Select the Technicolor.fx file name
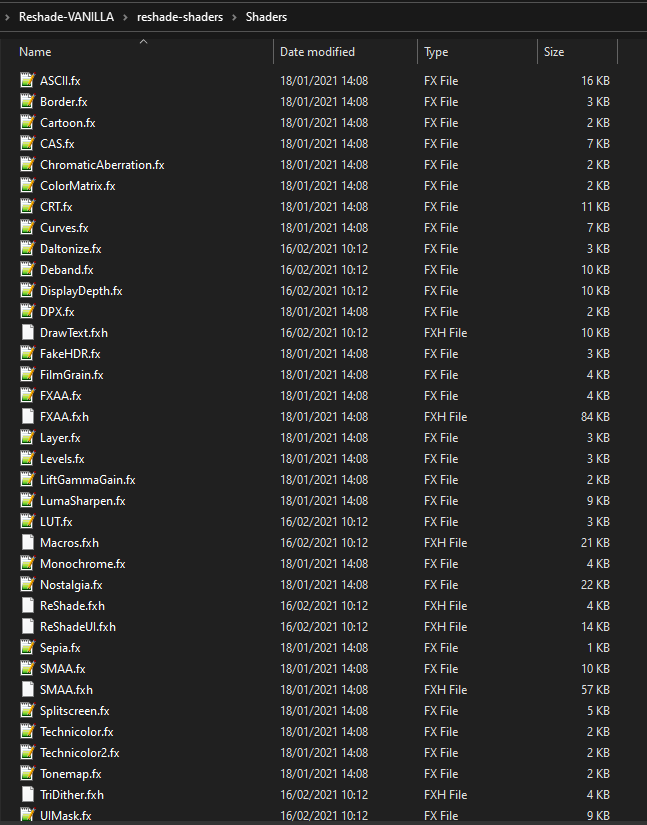 point(77,732)
